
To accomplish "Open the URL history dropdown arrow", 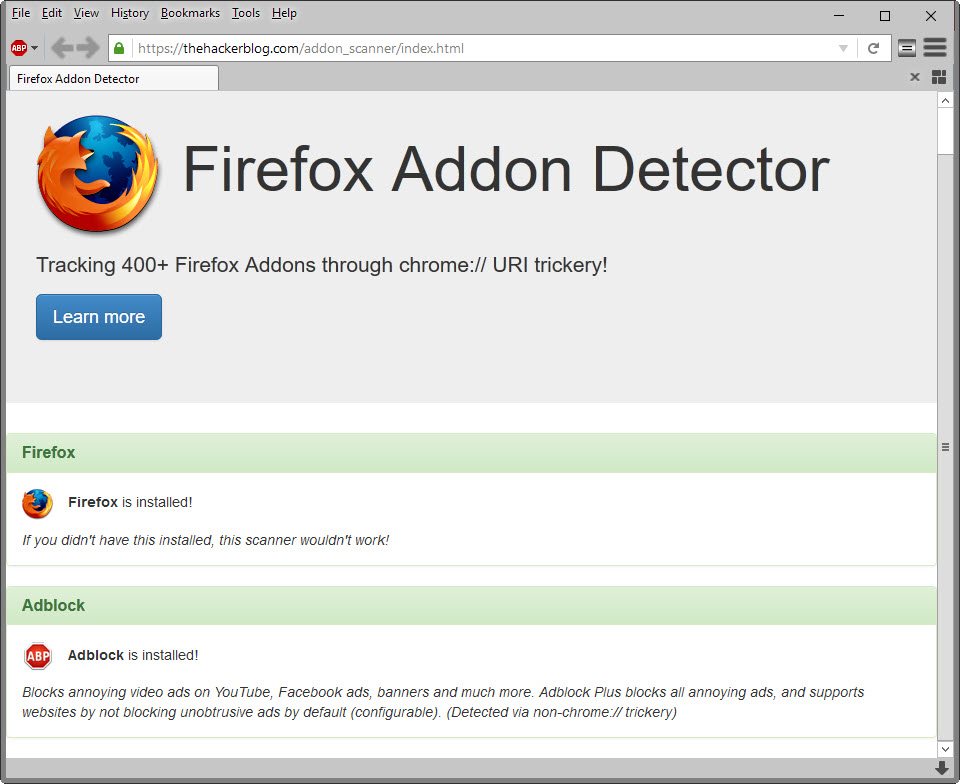I will [843, 48].
